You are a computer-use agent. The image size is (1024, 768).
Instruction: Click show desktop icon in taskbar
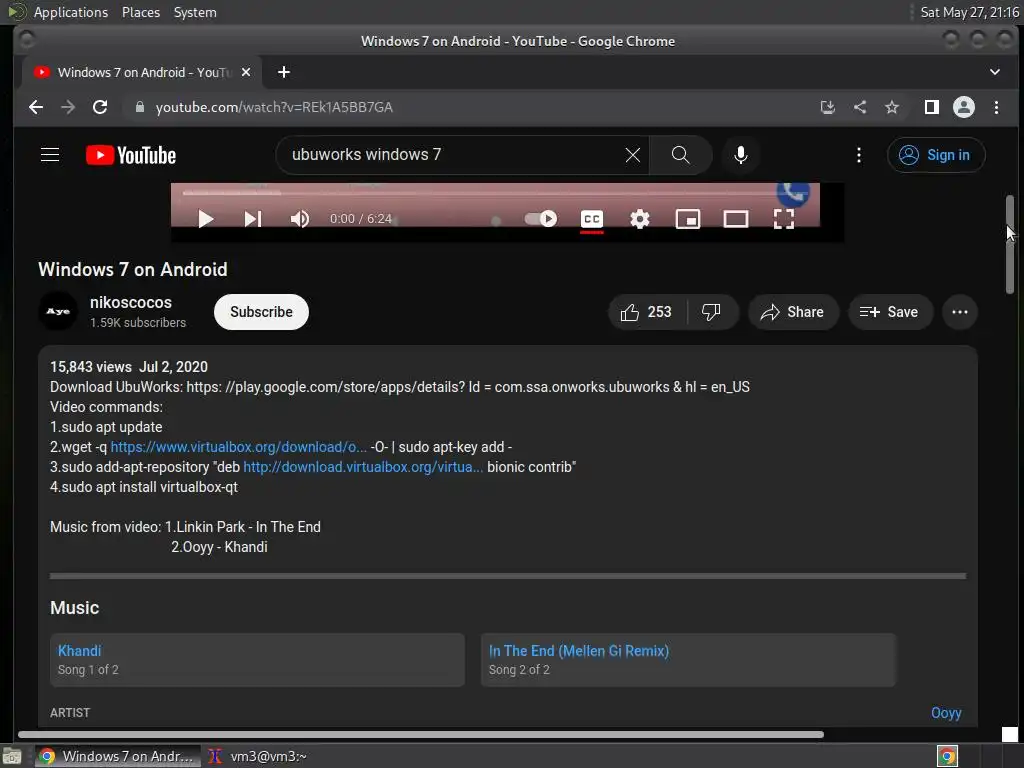tap(12, 756)
